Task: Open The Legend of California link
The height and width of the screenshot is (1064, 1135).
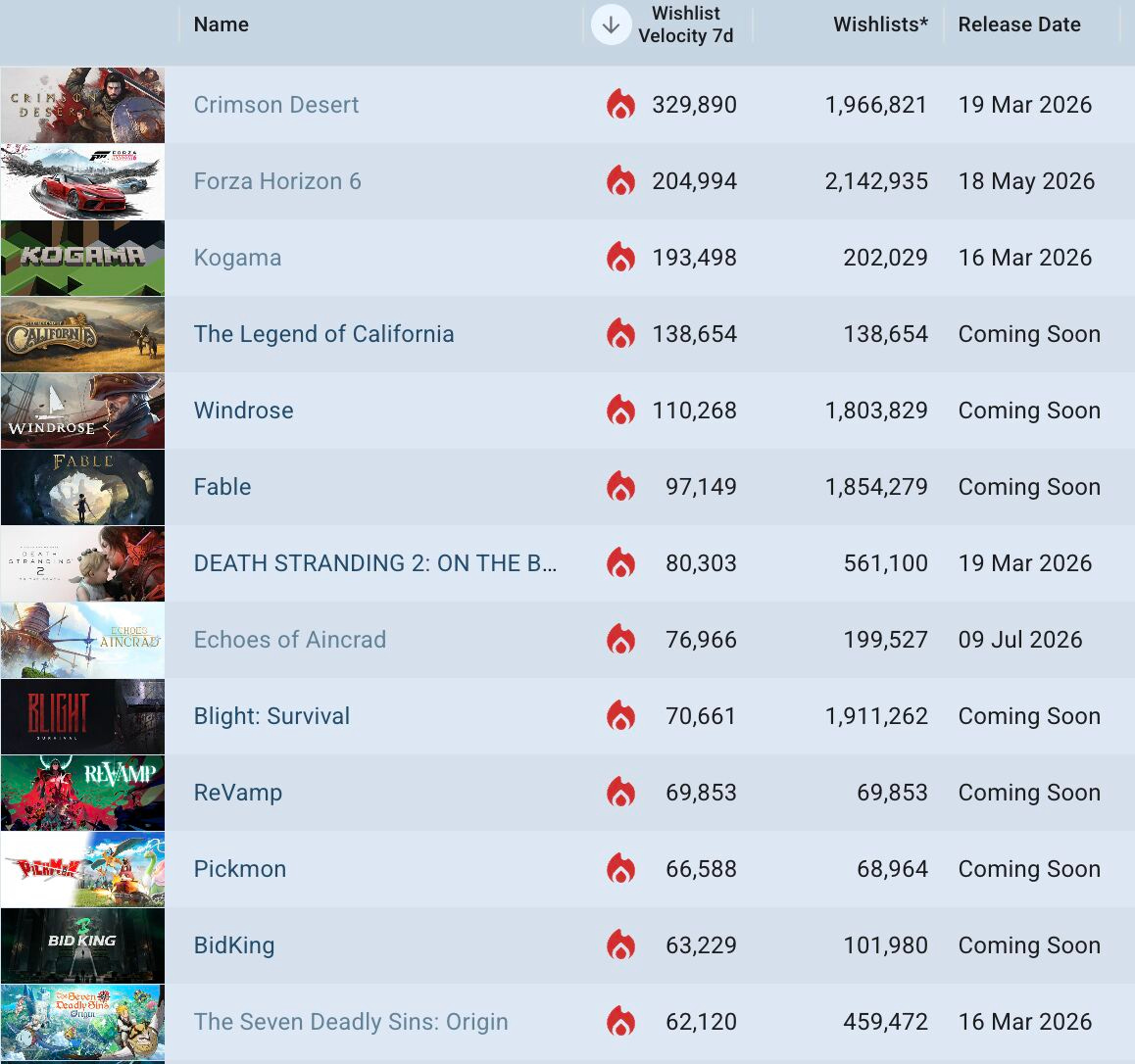Action: click(x=323, y=334)
